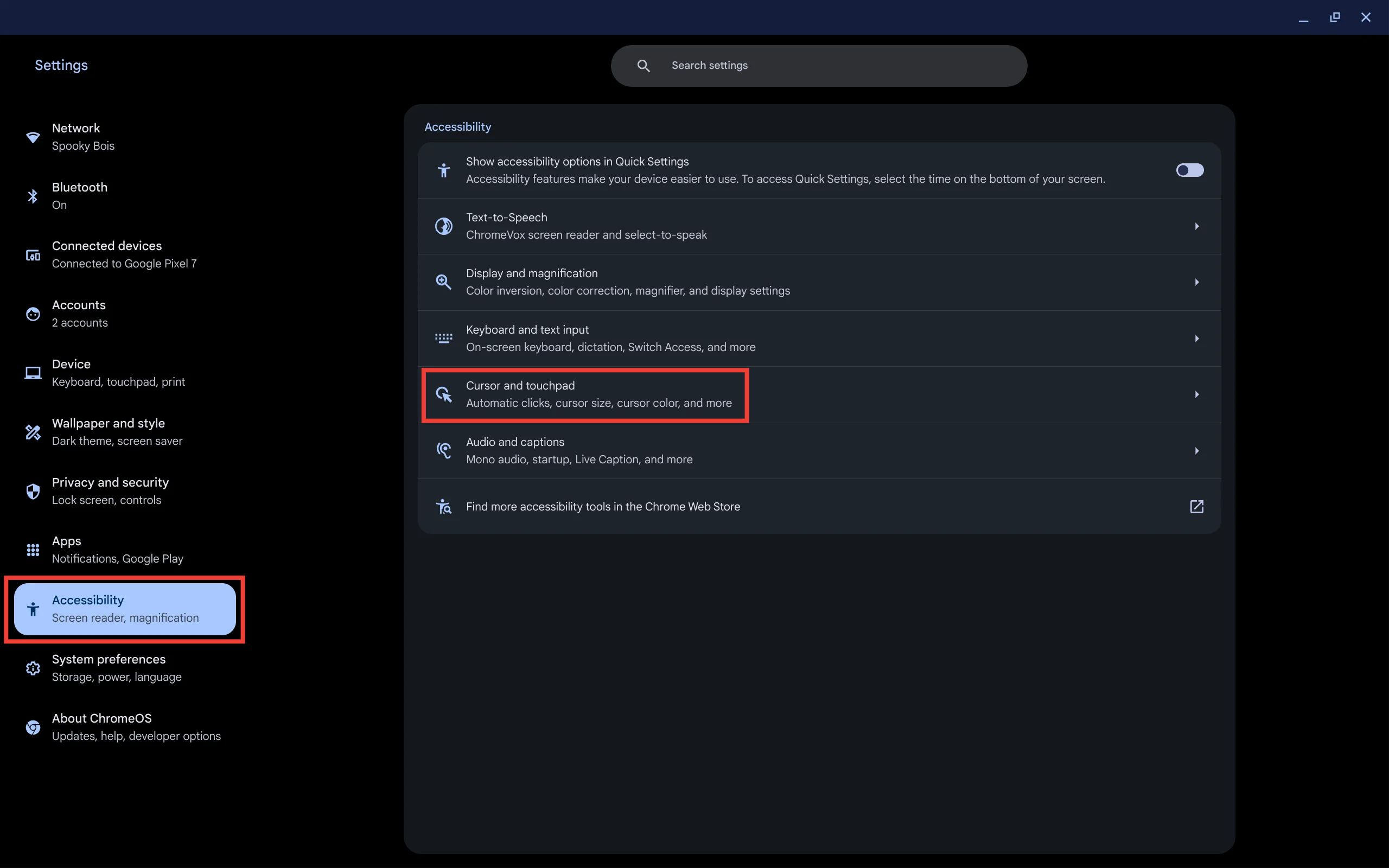Click the Bluetooth icon in sidebar
Screen dimensions: 1389x868
point(33,196)
